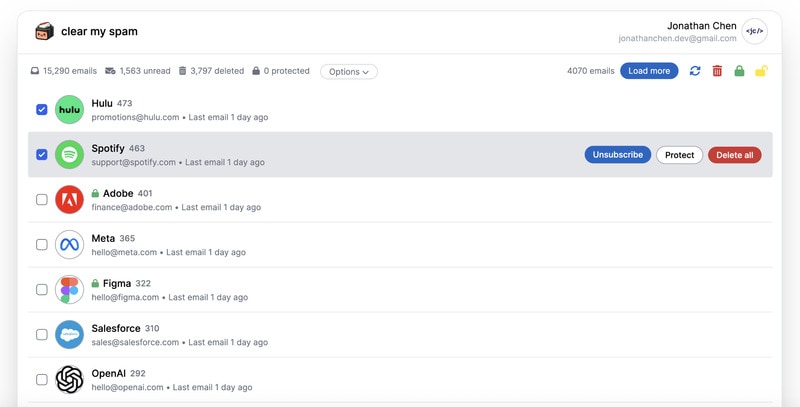Image resolution: width=800 pixels, height=407 pixels.
Task: Unsubscribe from Spotify emails
Action: [617, 155]
